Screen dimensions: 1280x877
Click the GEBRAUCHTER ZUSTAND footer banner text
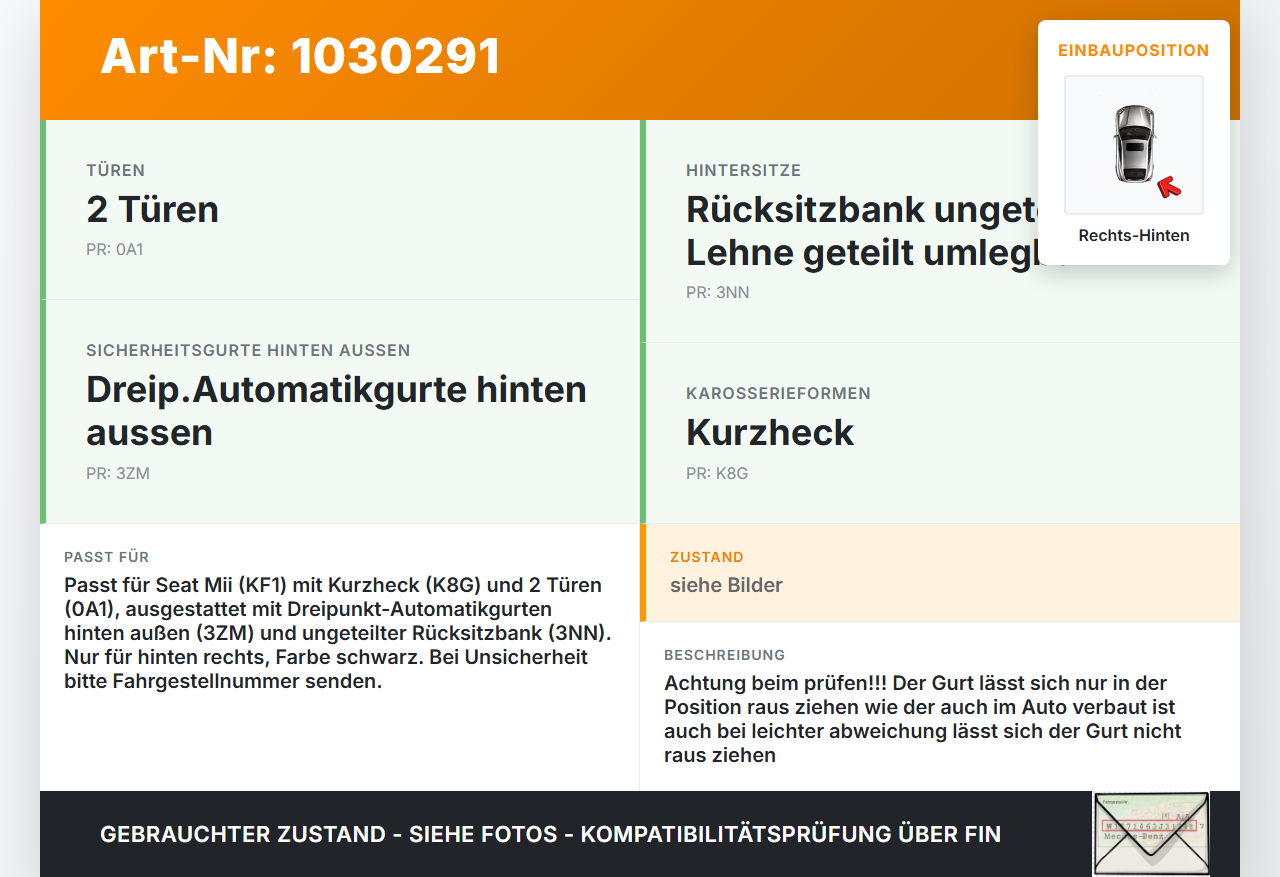(550, 834)
